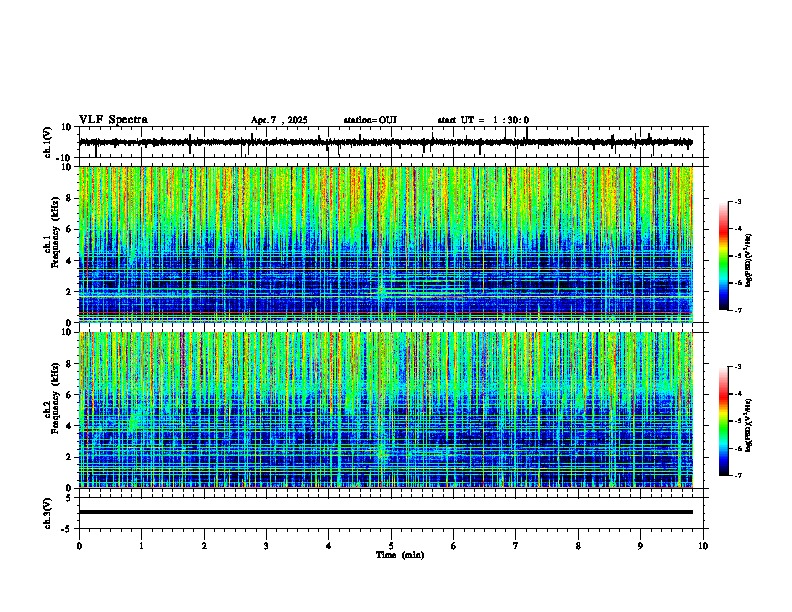Click the ch.2 color scale bar
The width and height of the screenshot is (792, 612).
[x=724, y=421]
